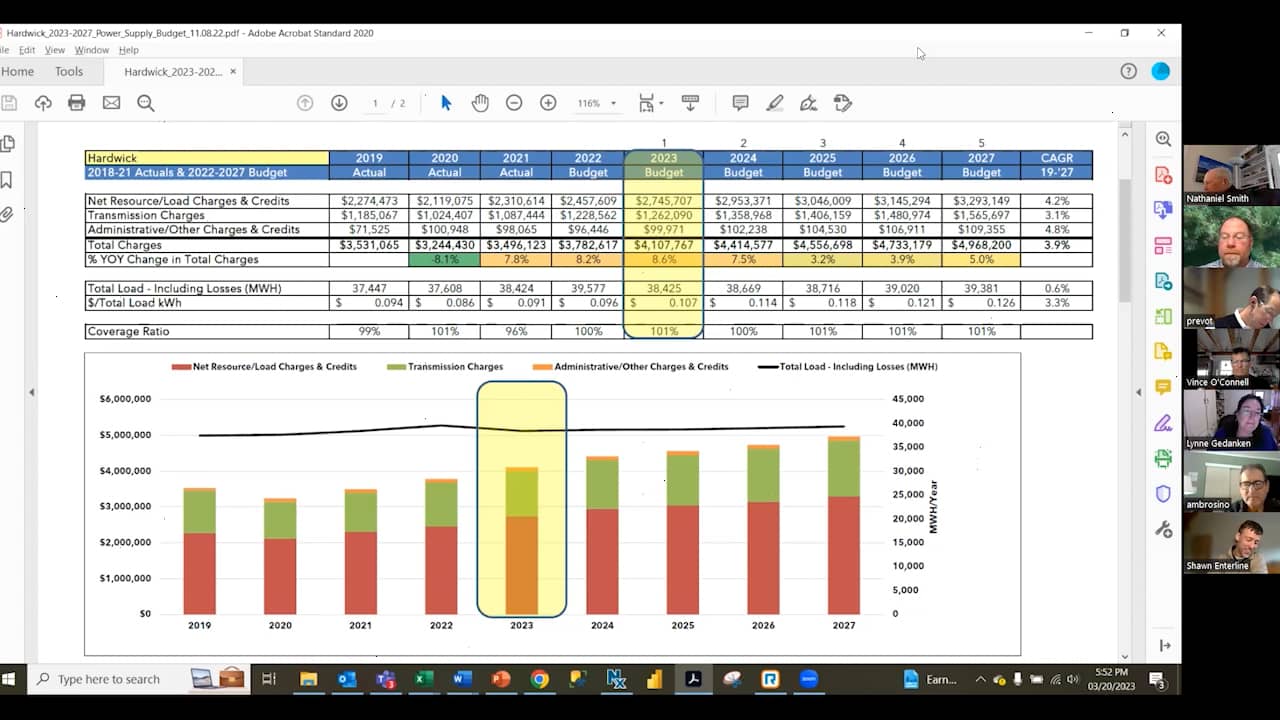Select the highlight text pen tool
Image resolution: width=1280 pixels, height=720 pixels.
click(x=774, y=103)
